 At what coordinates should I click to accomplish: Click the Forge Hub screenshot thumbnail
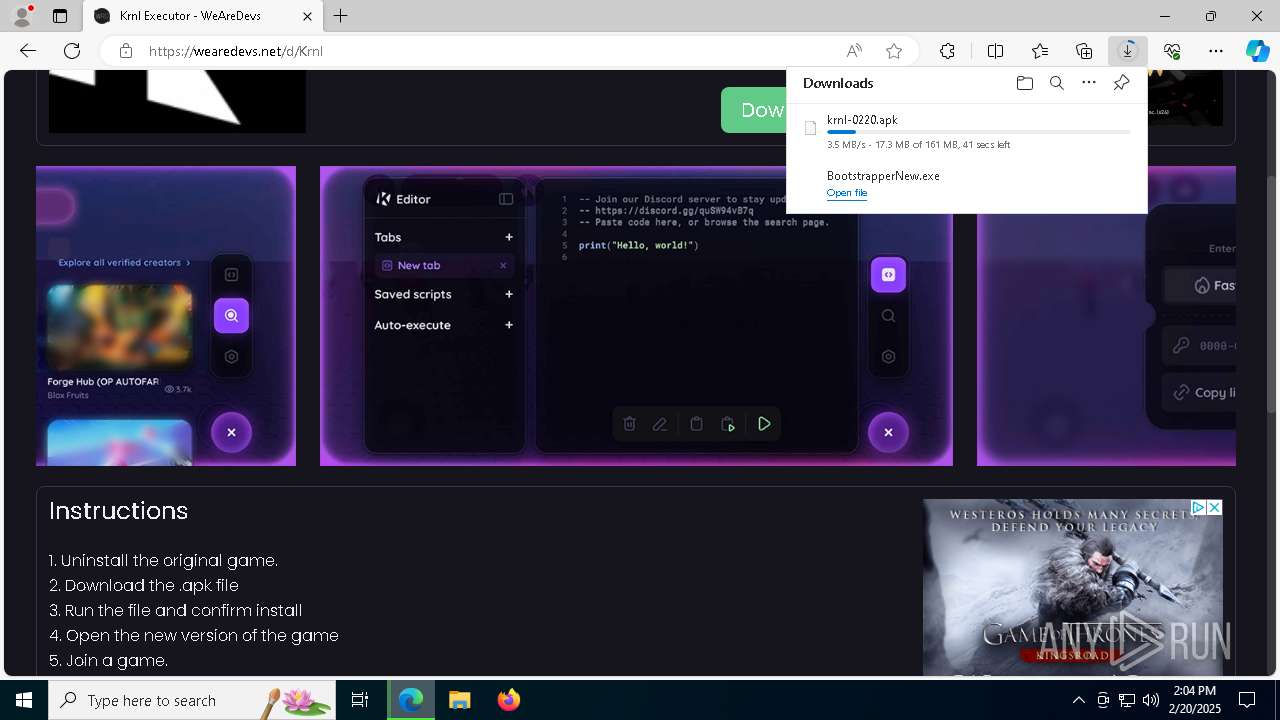click(166, 316)
